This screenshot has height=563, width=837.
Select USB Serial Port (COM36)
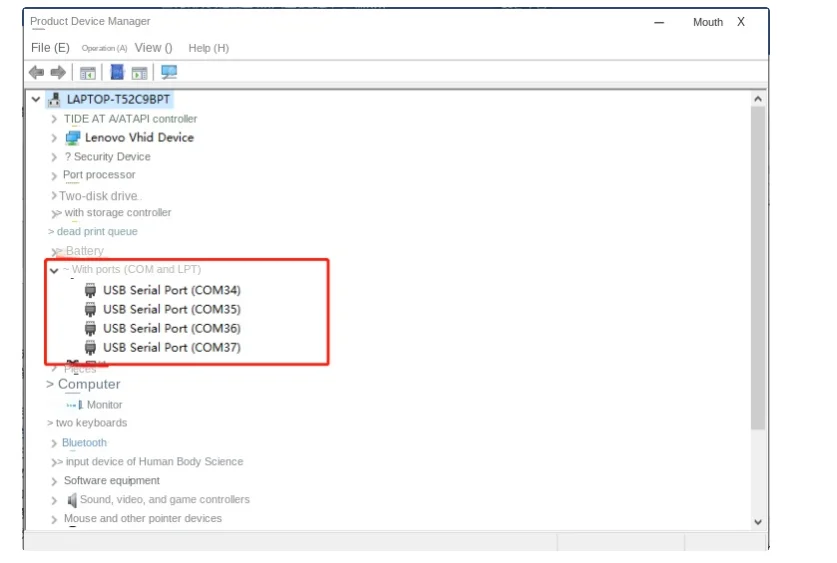point(172,329)
